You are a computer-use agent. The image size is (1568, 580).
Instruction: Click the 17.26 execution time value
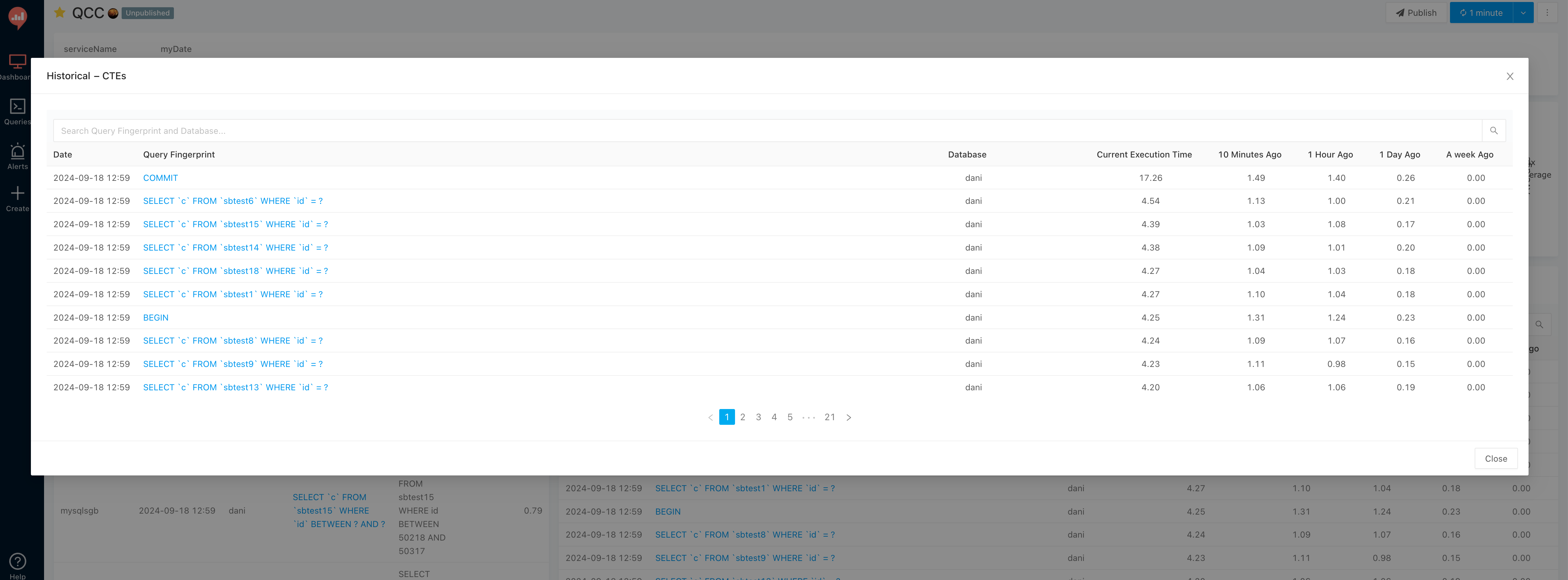point(1151,178)
